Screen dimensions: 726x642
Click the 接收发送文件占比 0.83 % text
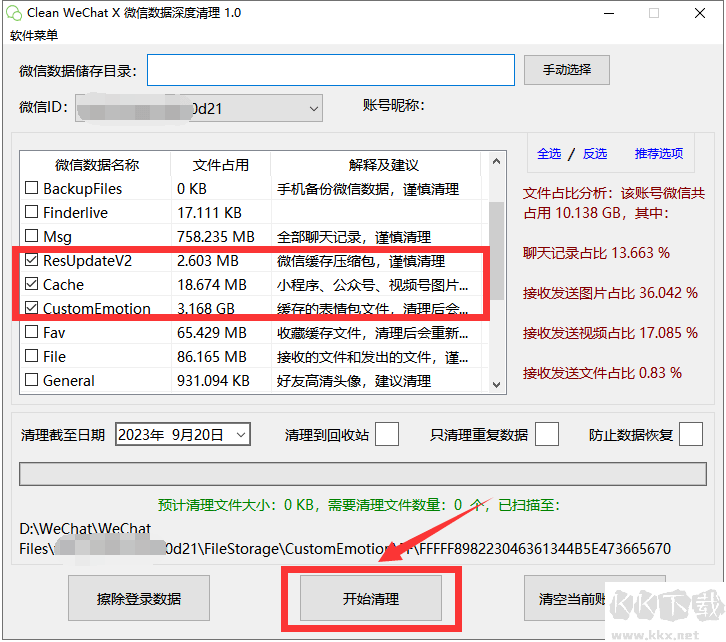pyautogui.click(x=602, y=373)
